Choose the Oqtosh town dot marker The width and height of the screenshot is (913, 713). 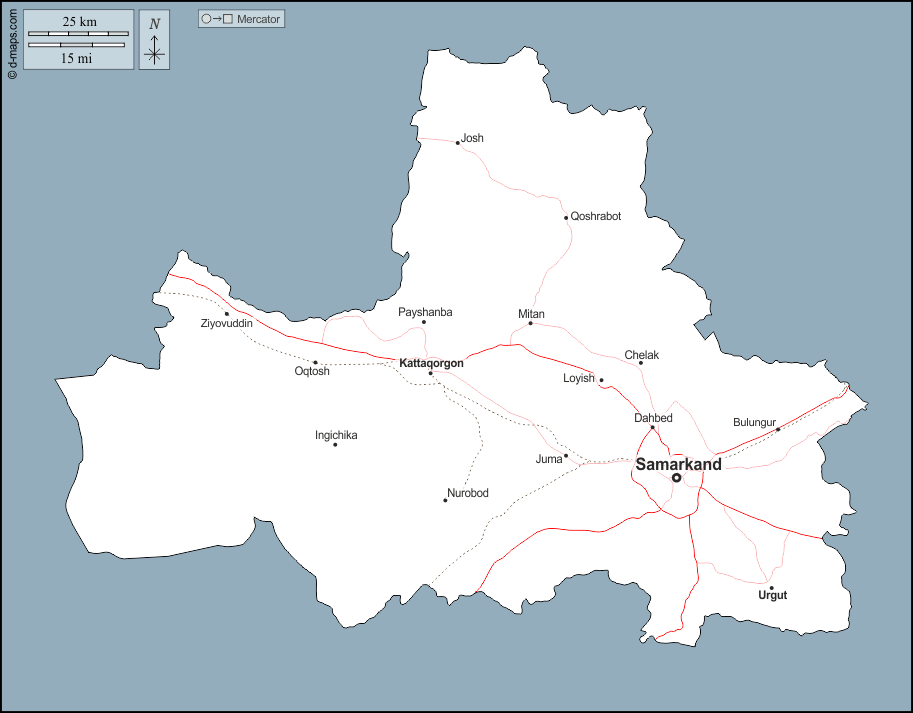click(x=315, y=363)
